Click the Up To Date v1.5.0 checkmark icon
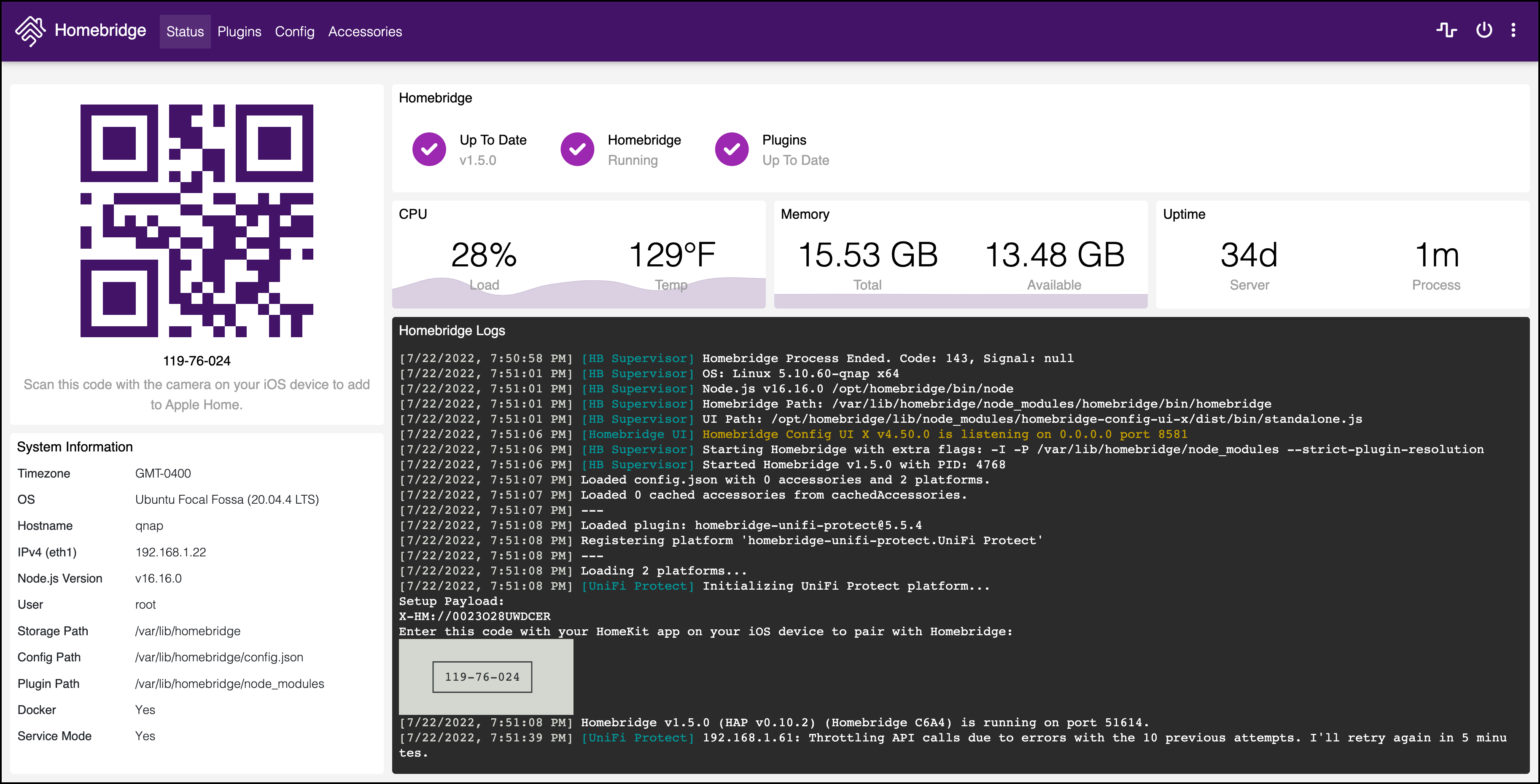 [x=429, y=149]
